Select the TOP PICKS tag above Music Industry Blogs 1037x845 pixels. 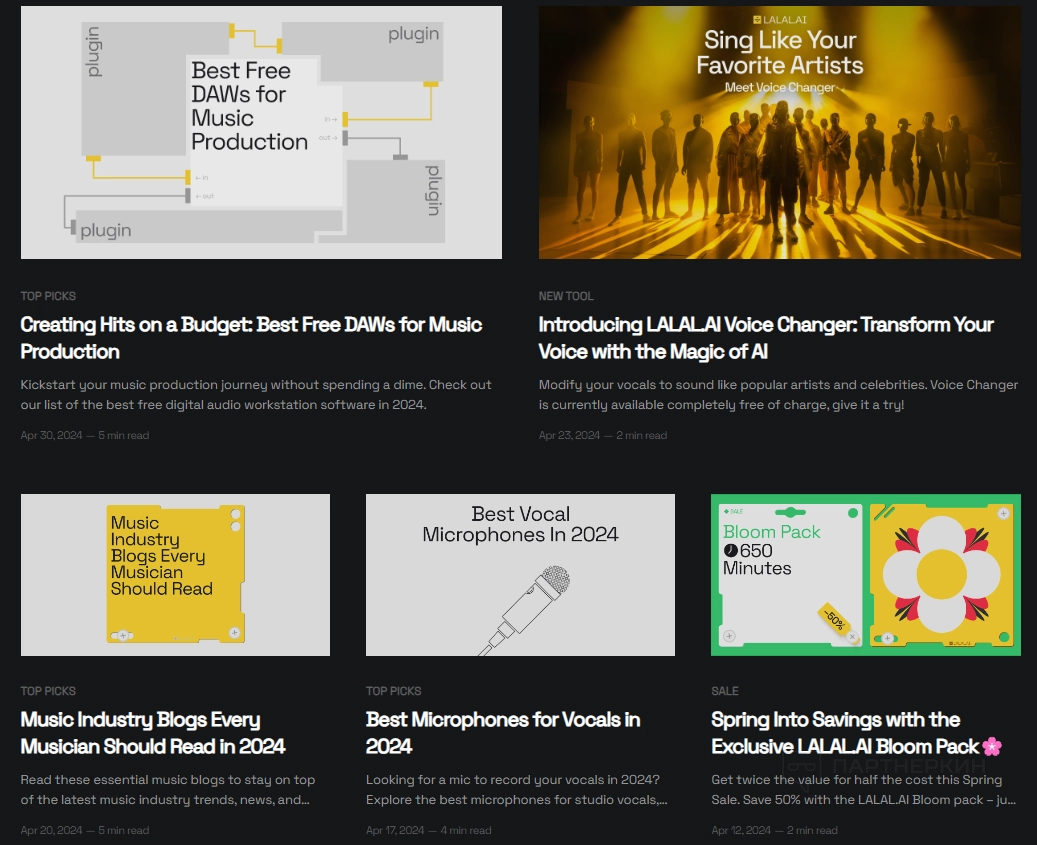pos(48,691)
